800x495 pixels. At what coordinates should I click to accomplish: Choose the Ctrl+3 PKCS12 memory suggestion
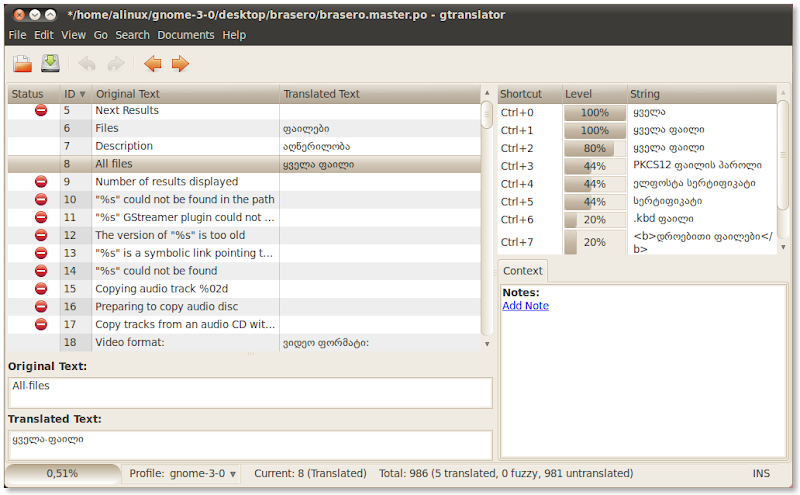pyautogui.click(x=637, y=166)
